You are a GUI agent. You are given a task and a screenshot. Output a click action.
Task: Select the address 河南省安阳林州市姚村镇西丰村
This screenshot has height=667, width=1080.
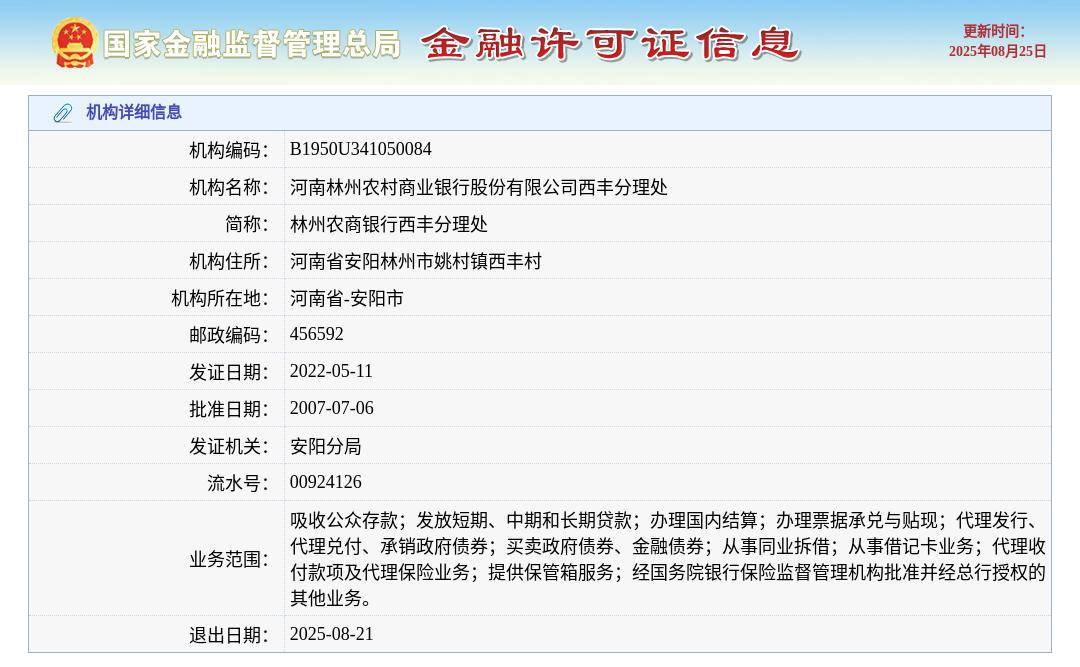coord(416,261)
